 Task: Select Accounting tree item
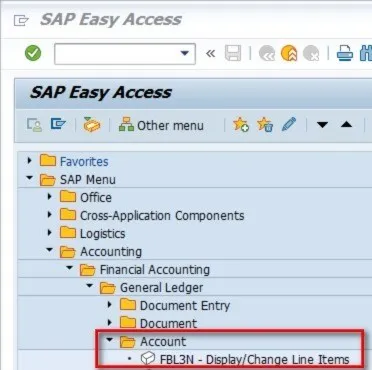click(111, 252)
